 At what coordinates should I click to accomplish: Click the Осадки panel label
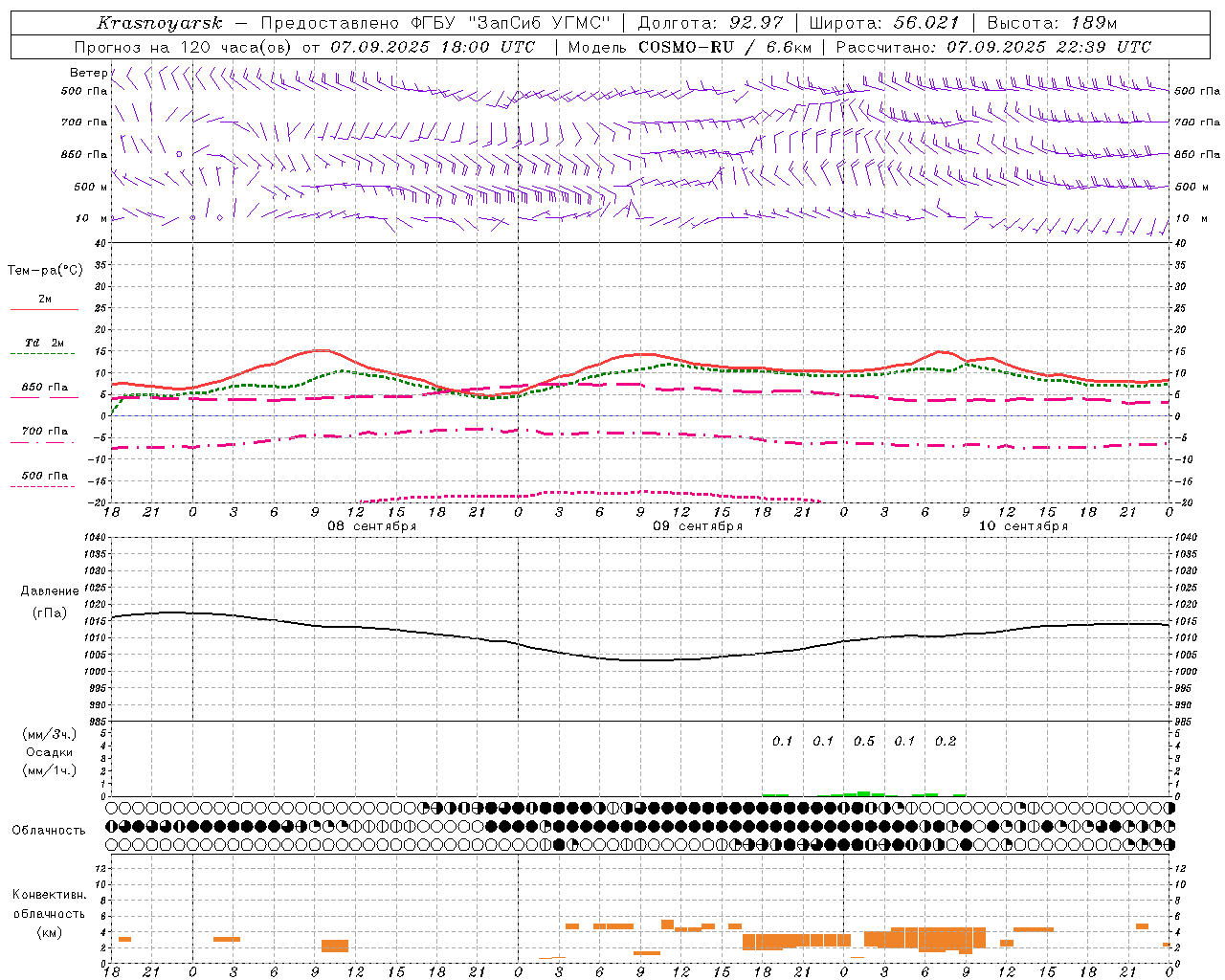click(x=50, y=752)
